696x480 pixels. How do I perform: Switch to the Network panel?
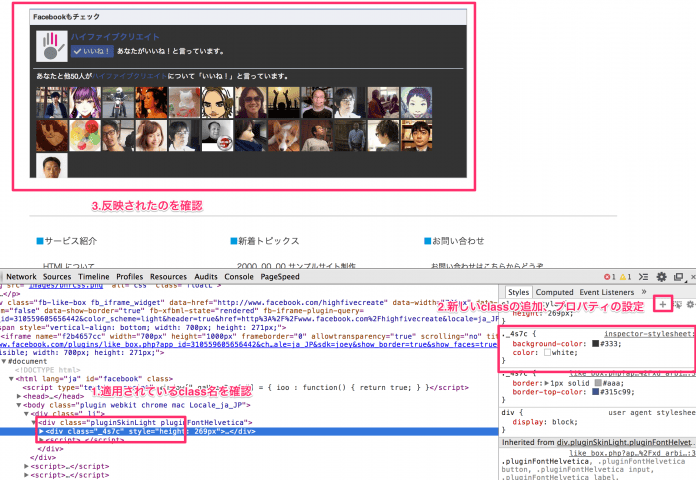[21, 277]
